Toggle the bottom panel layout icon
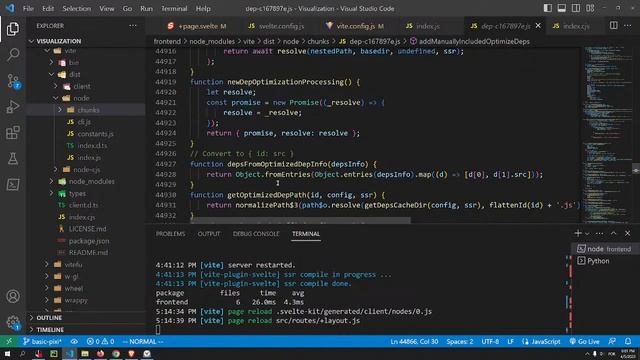 562,8
